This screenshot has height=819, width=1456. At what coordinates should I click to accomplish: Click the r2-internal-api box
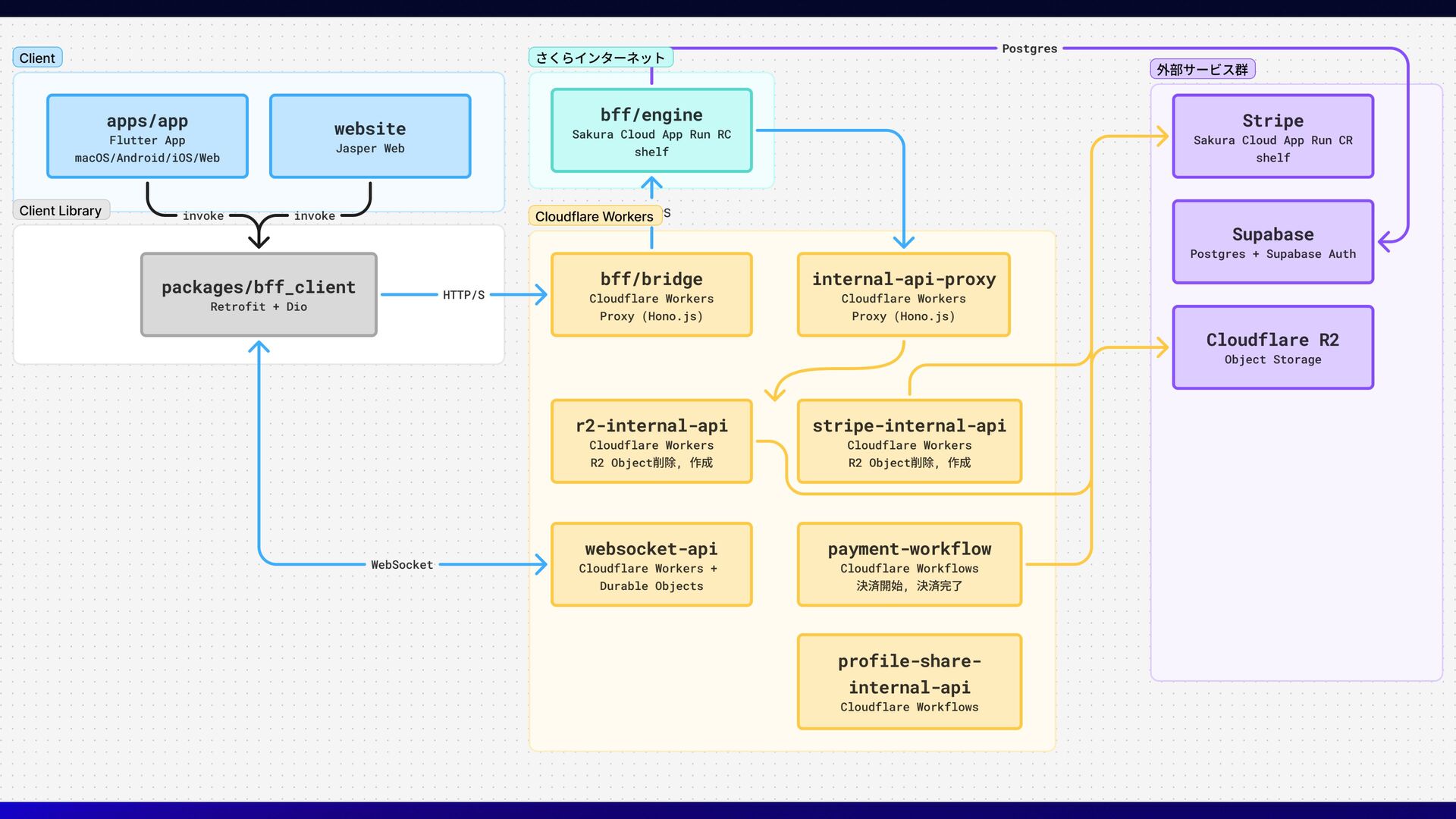(651, 441)
